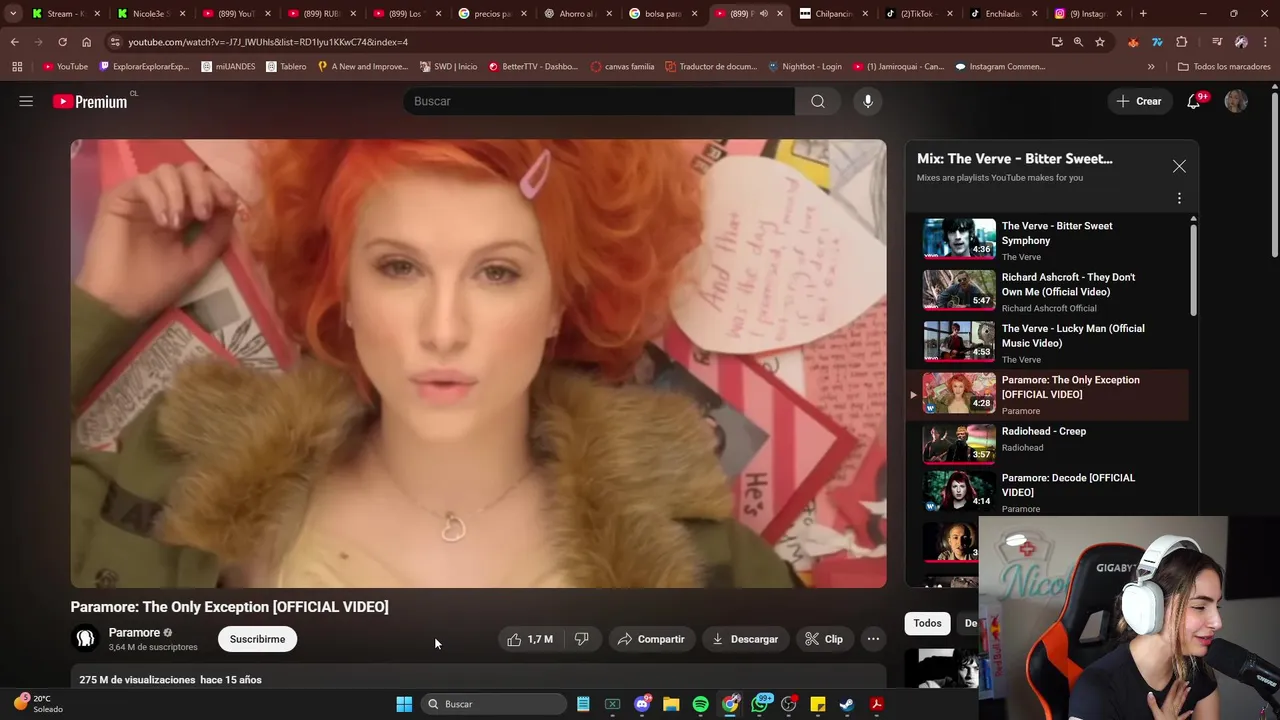Click the playlist panel scrollbar

(1193, 270)
